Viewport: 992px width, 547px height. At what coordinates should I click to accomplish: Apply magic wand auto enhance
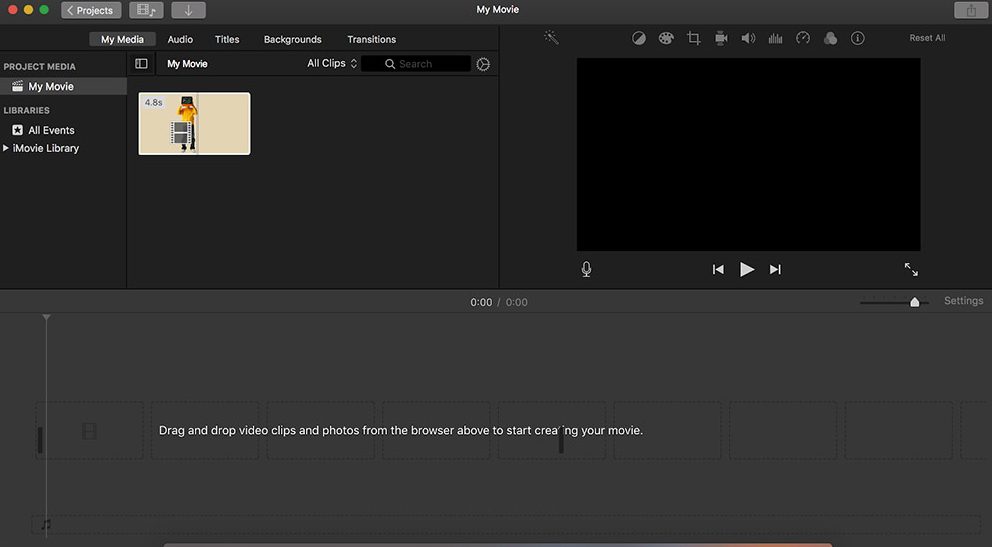(552, 38)
